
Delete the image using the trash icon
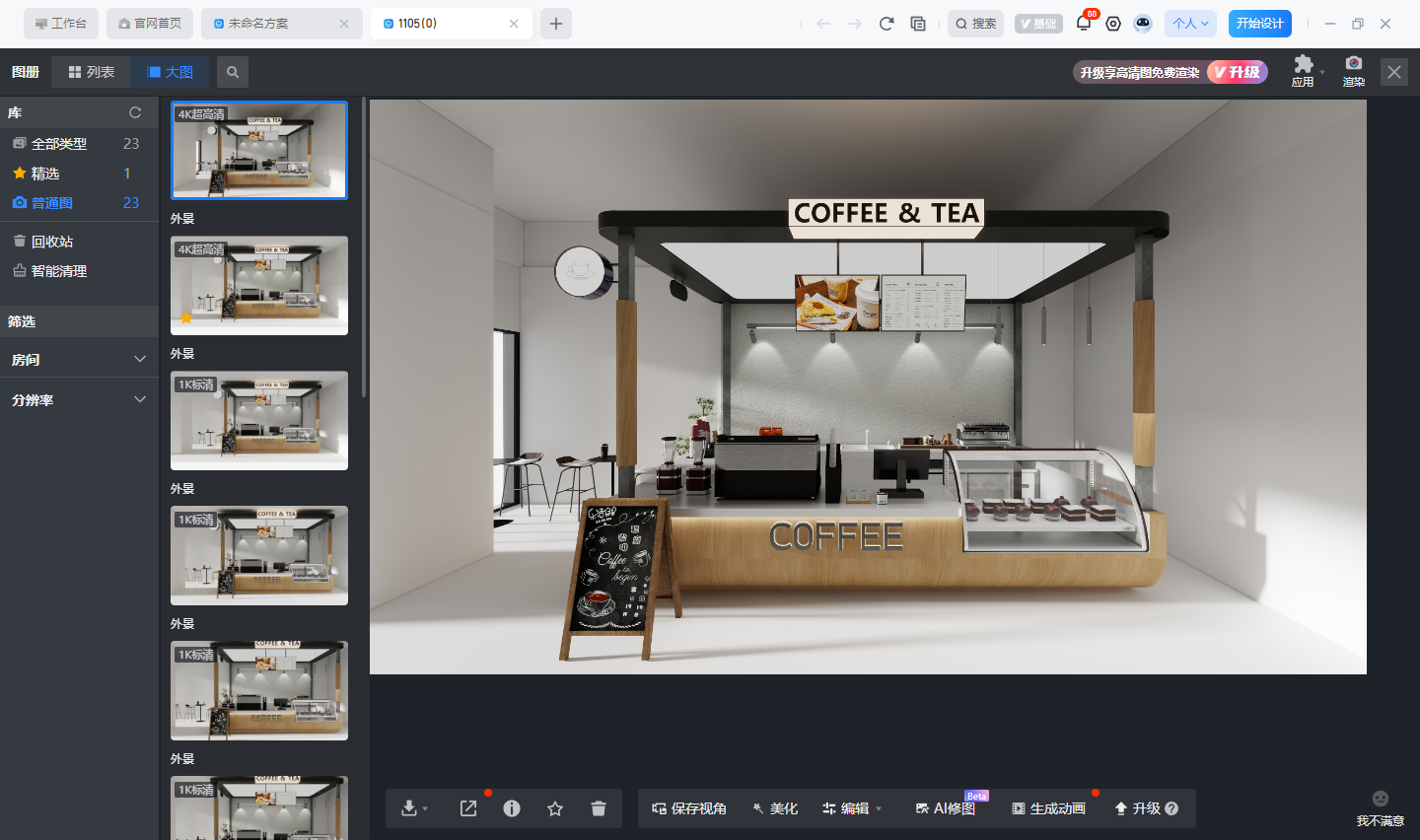(599, 808)
